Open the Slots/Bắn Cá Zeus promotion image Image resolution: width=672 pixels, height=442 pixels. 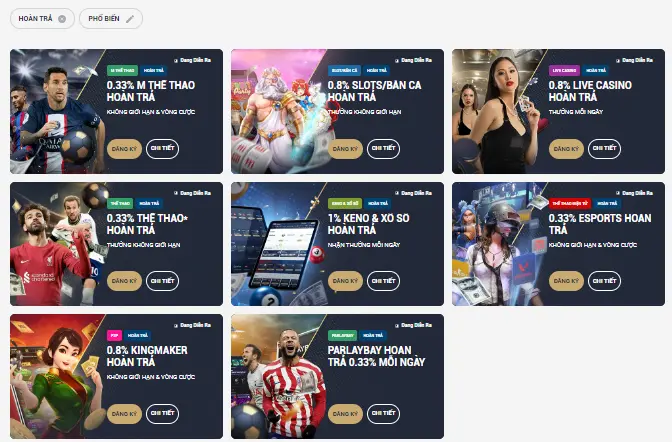click(276, 111)
